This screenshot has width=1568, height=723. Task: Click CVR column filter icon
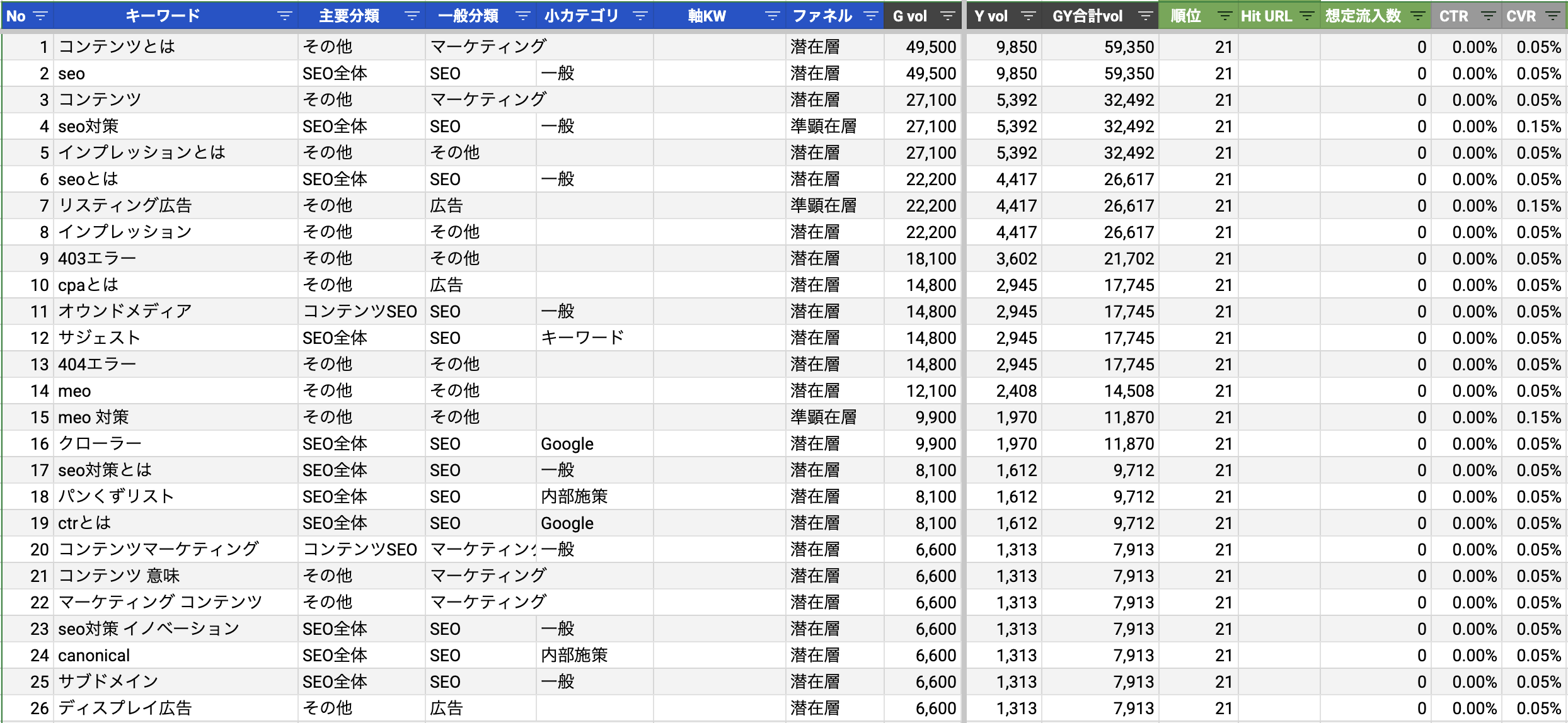tap(1554, 16)
